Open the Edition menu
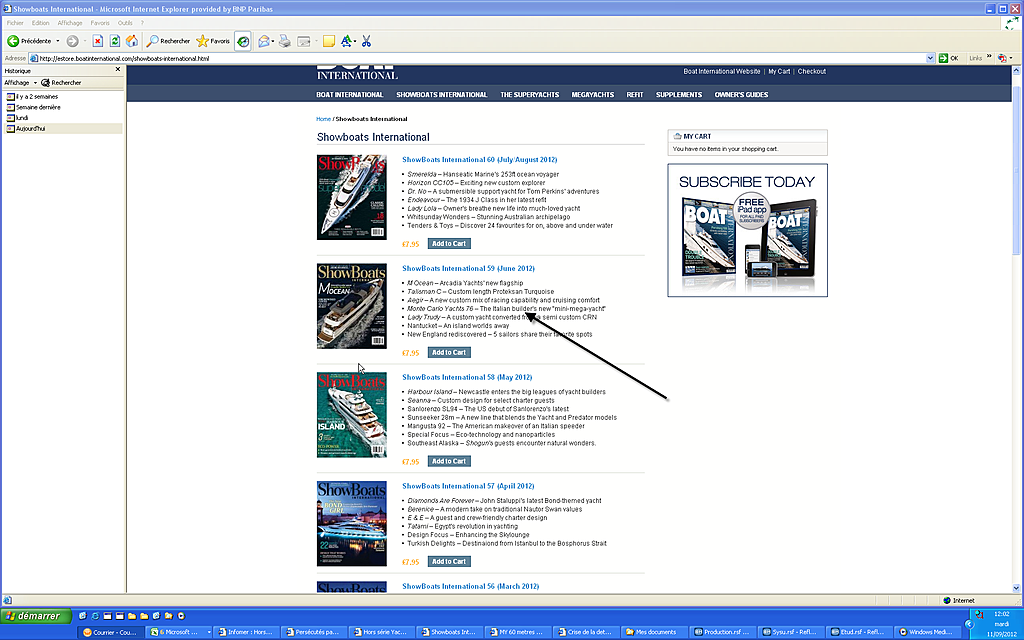 coord(40,23)
